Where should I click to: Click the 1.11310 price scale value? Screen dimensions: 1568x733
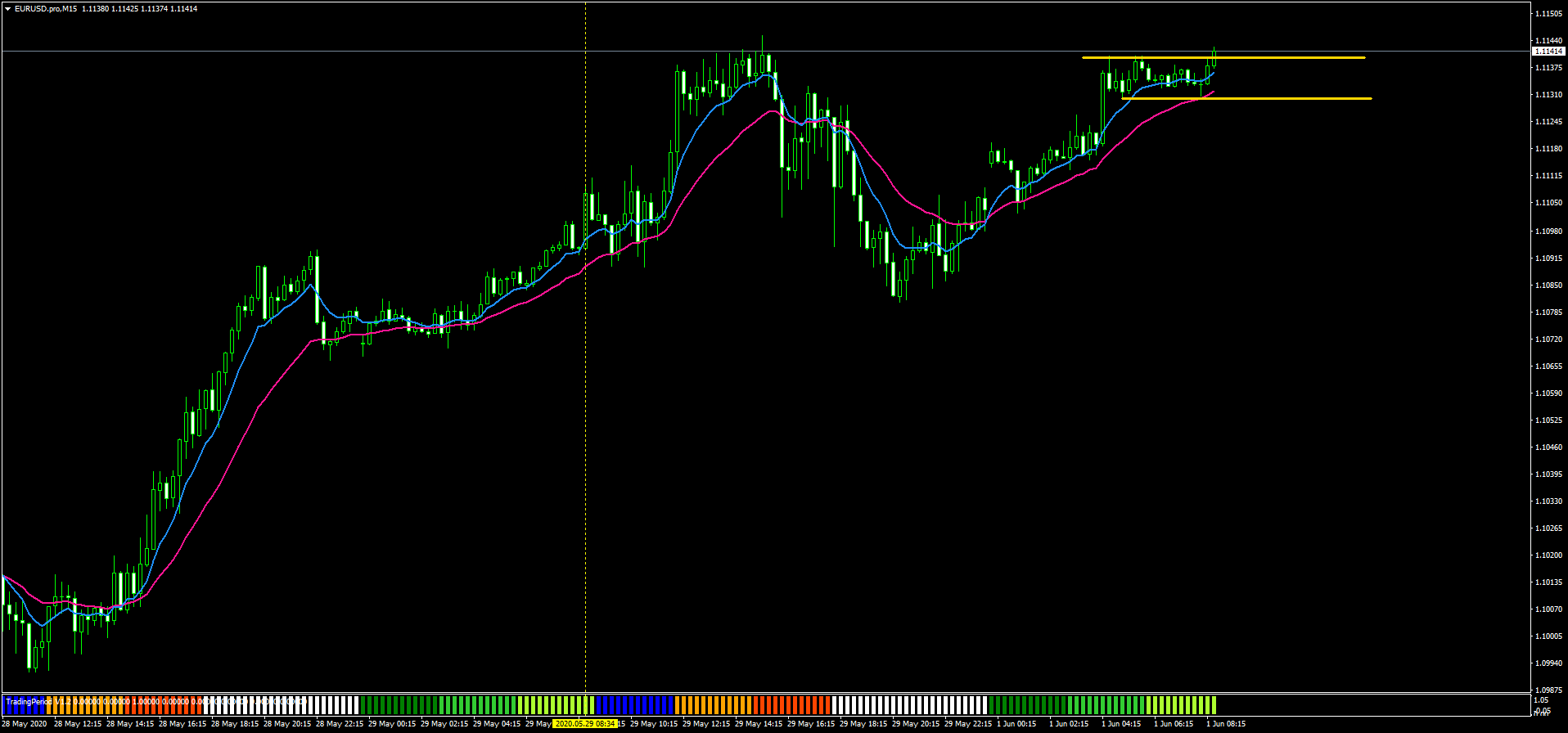coord(1550,95)
